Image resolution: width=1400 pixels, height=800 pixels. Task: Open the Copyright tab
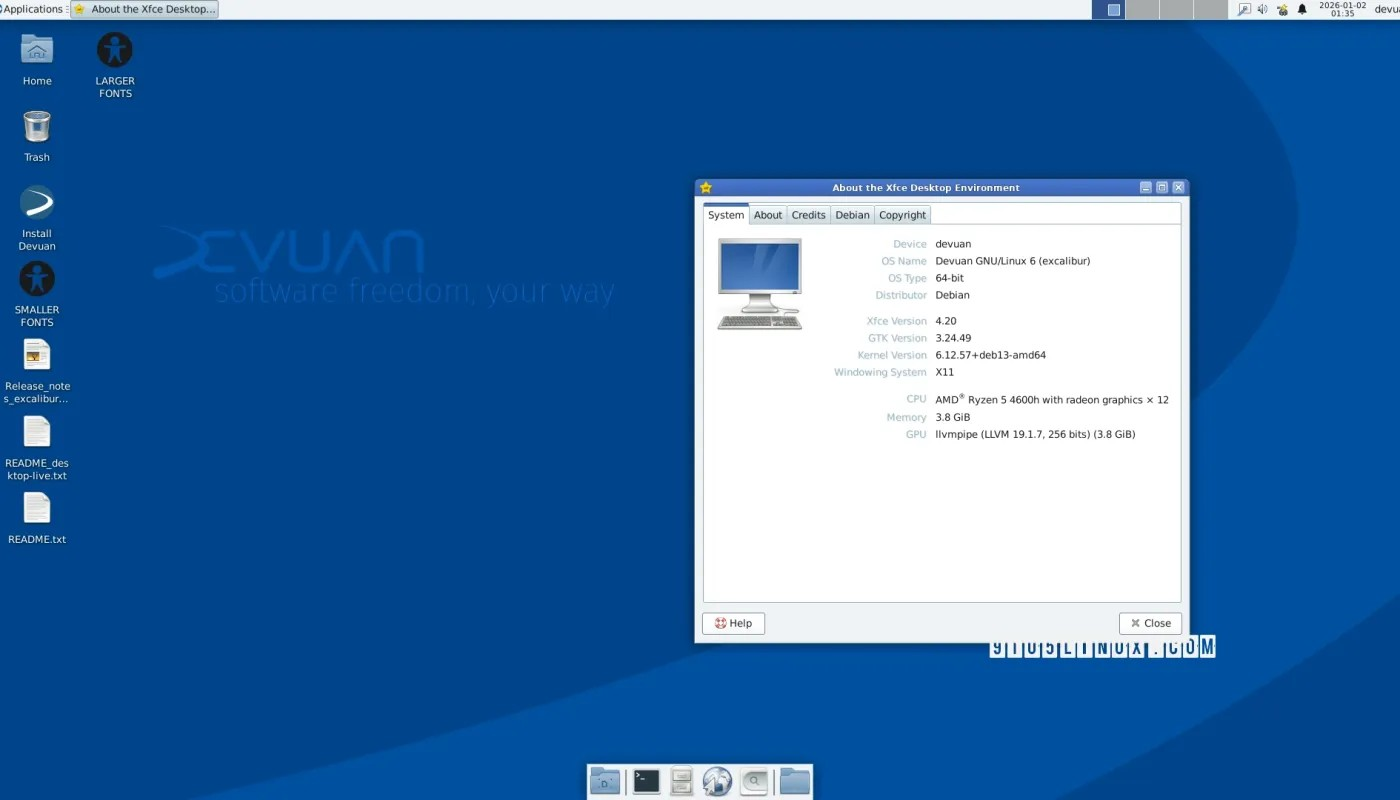click(x=902, y=214)
